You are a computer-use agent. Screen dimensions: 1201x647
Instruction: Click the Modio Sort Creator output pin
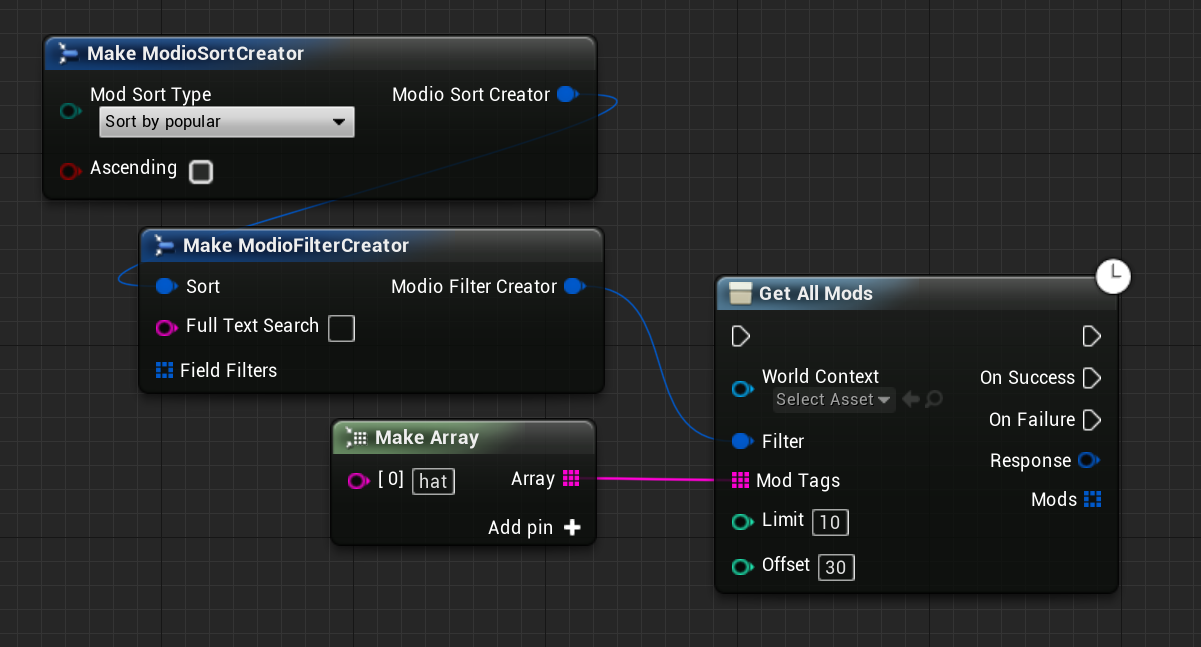pyautogui.click(x=567, y=94)
